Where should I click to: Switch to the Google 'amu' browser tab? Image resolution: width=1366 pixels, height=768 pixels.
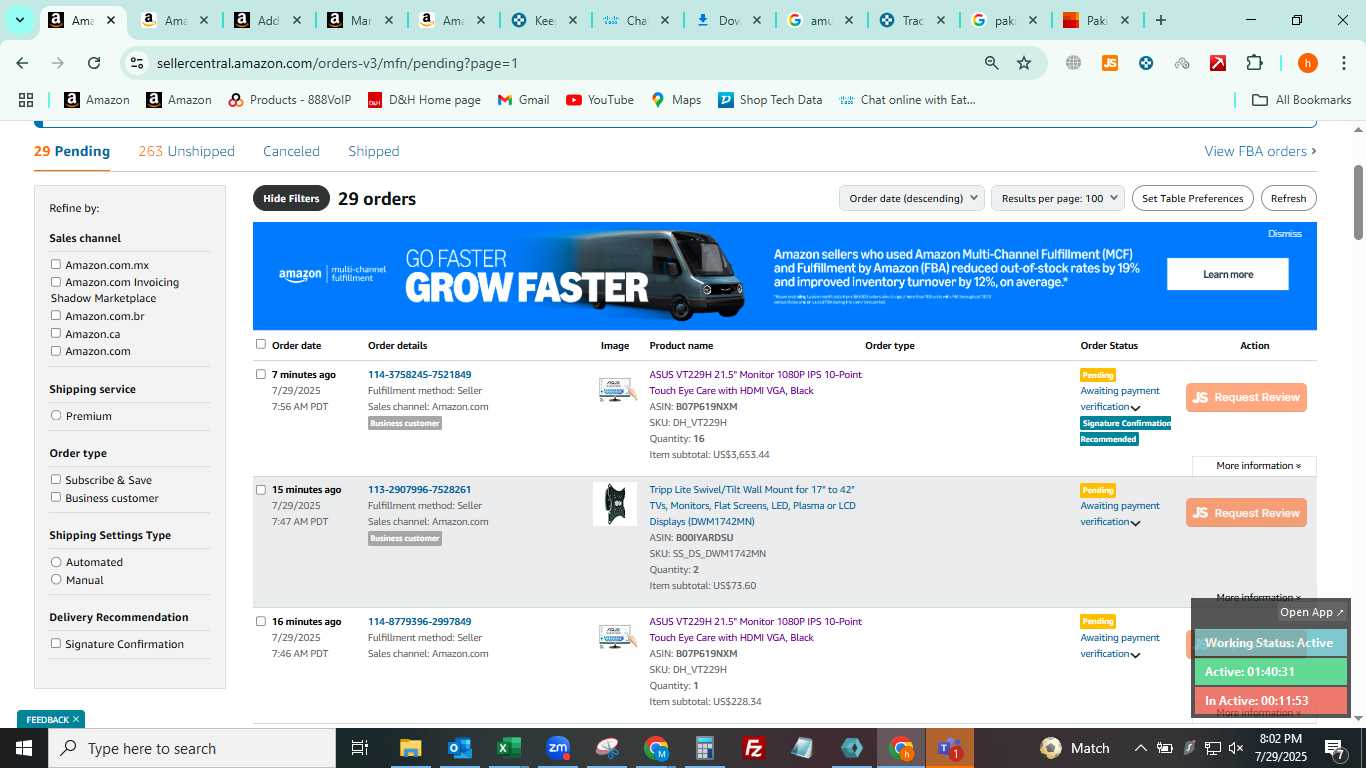tap(819, 20)
